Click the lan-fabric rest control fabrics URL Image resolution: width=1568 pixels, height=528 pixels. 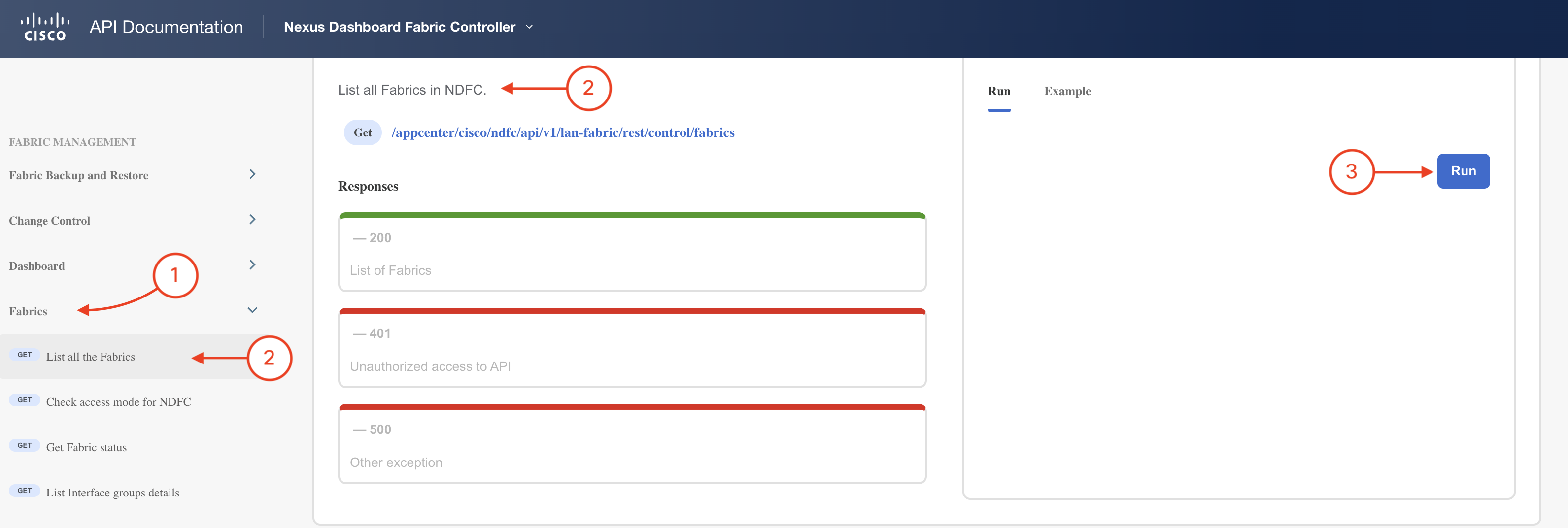point(563,132)
